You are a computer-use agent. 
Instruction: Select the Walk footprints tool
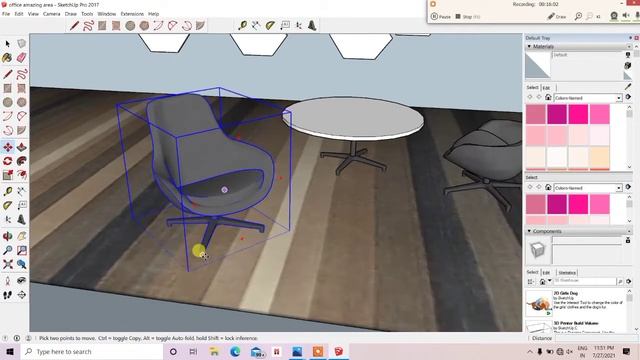pyautogui.click(x=8, y=295)
